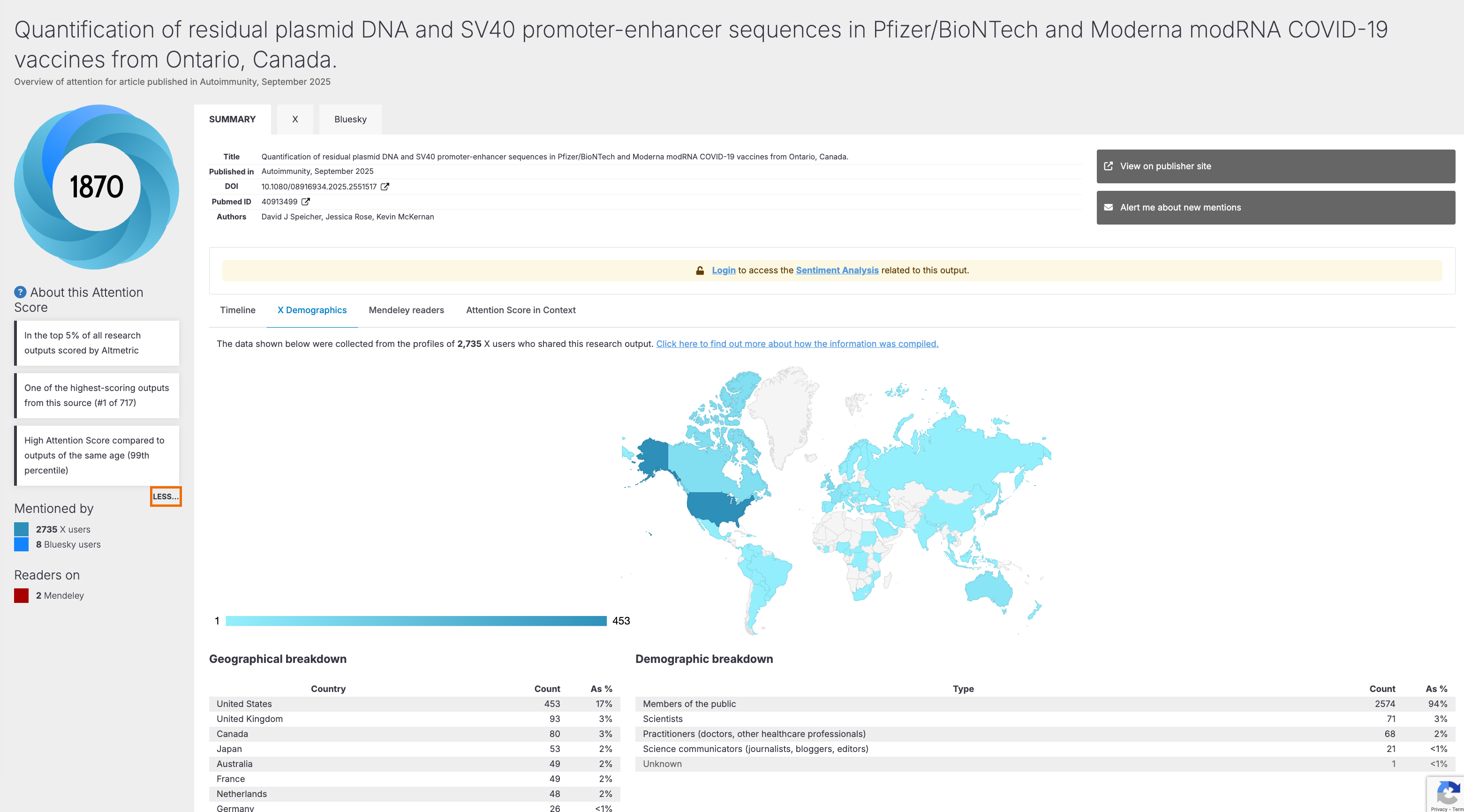This screenshot has width=1464, height=812.
Task: Click the red Mendeley color swatch
Action: coord(22,595)
